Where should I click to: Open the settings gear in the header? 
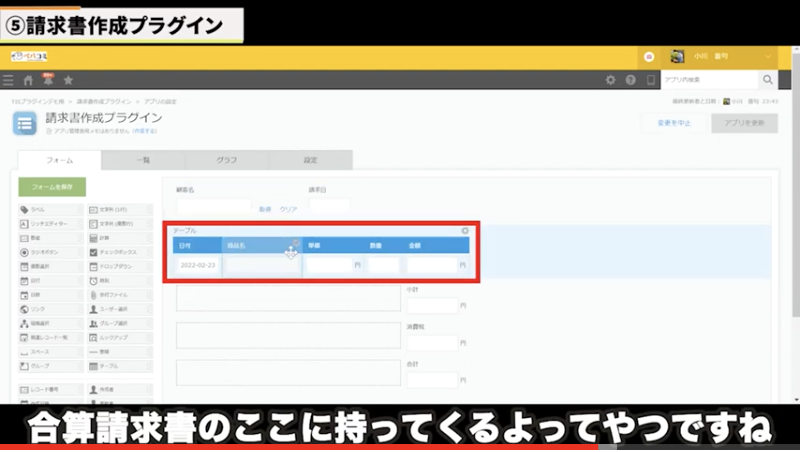click(610, 80)
